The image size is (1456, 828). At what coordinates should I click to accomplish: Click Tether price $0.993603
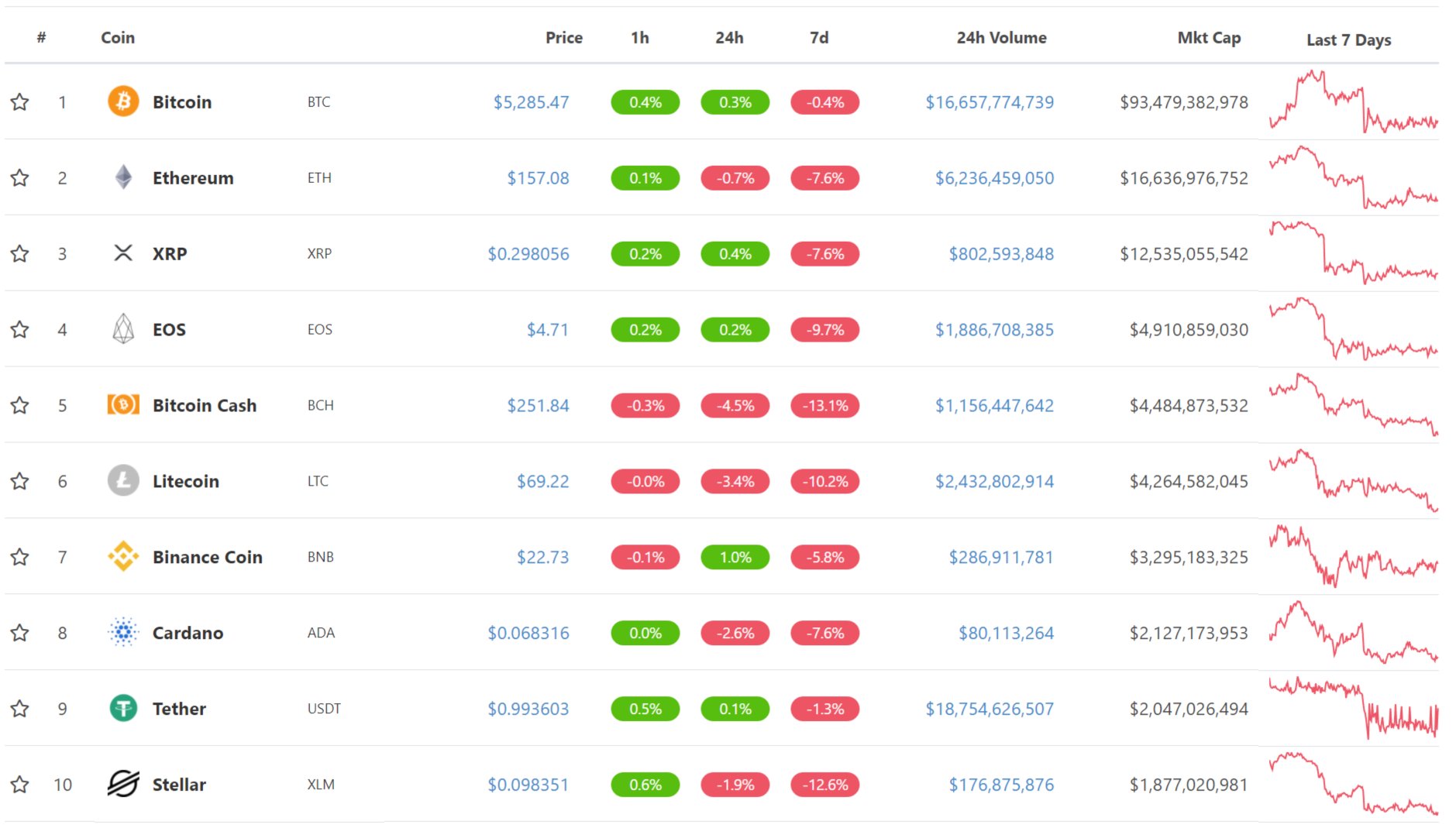click(528, 709)
